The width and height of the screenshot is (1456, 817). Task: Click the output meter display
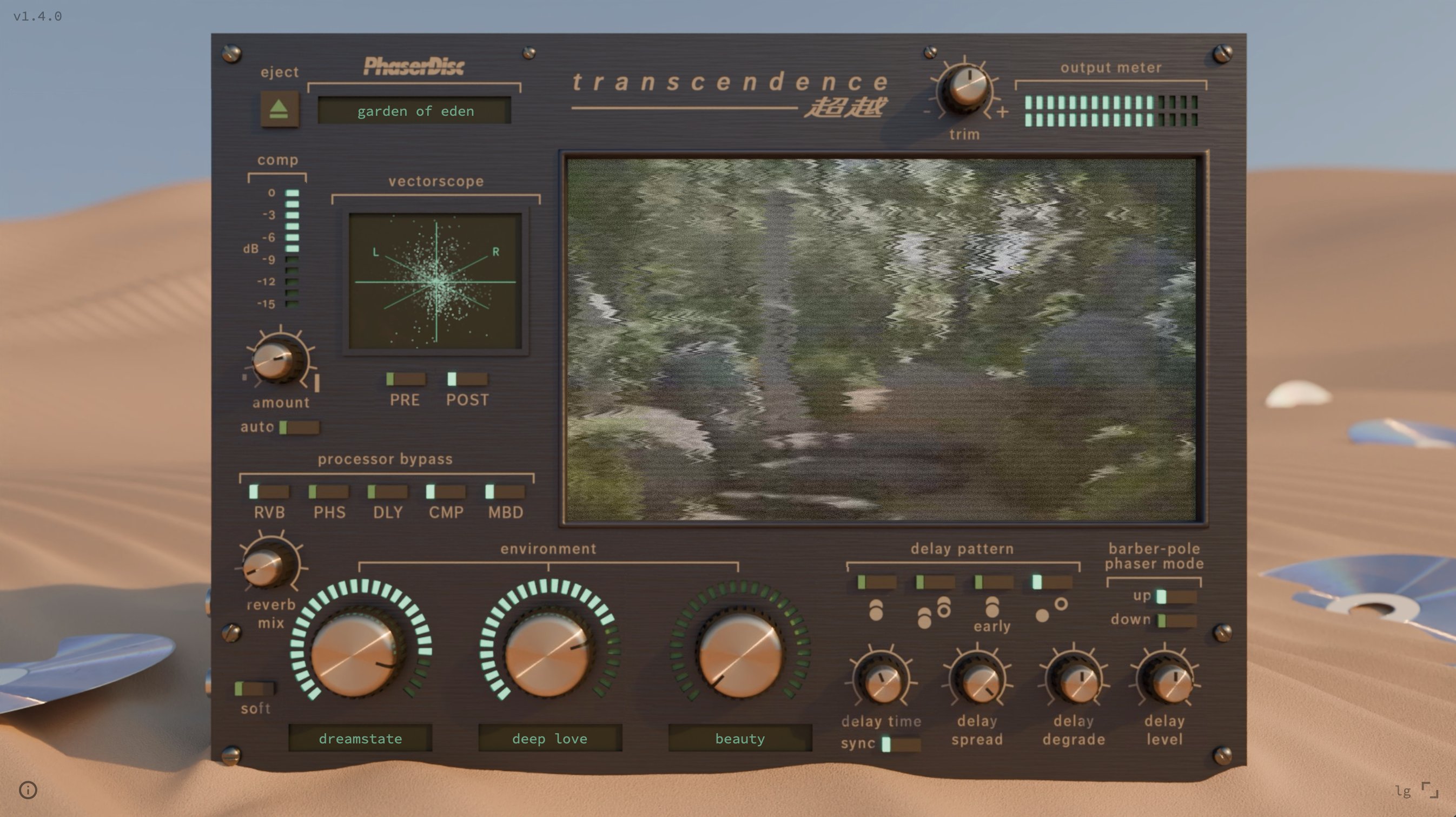pyautogui.click(x=1111, y=111)
